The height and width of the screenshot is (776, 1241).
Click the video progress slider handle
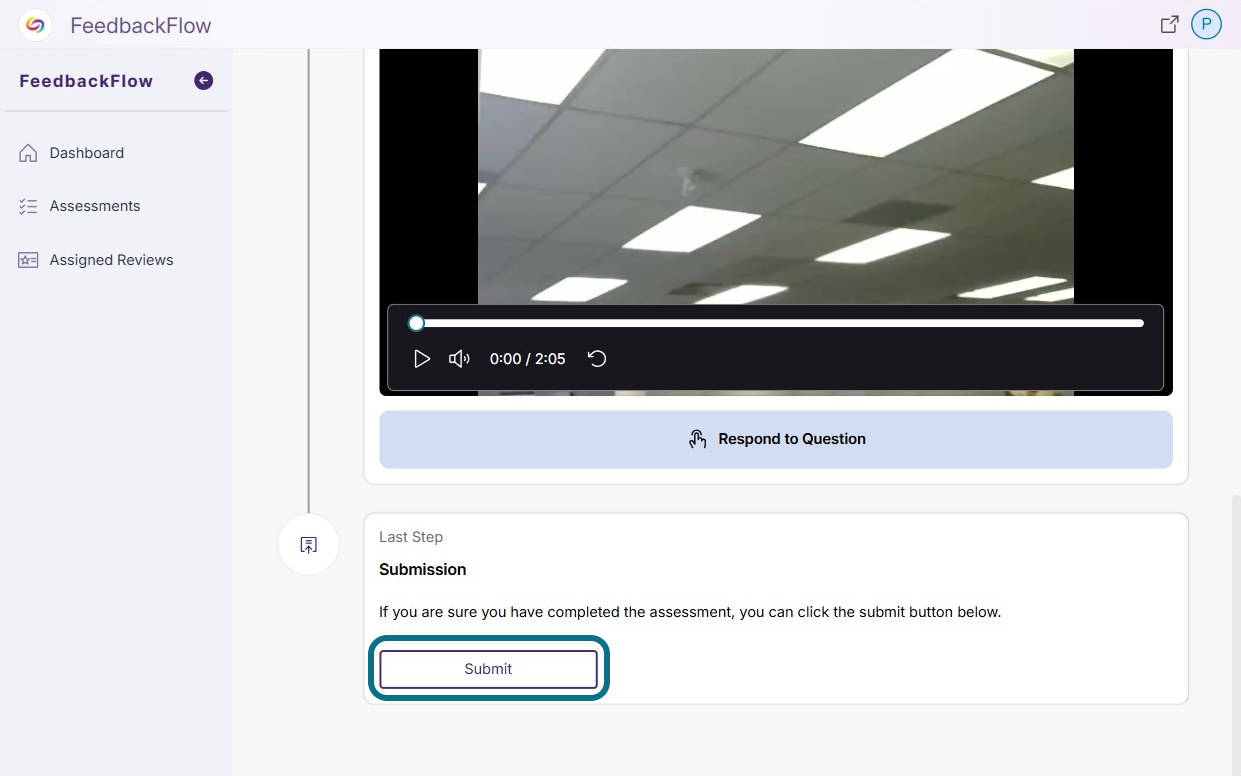click(x=416, y=323)
